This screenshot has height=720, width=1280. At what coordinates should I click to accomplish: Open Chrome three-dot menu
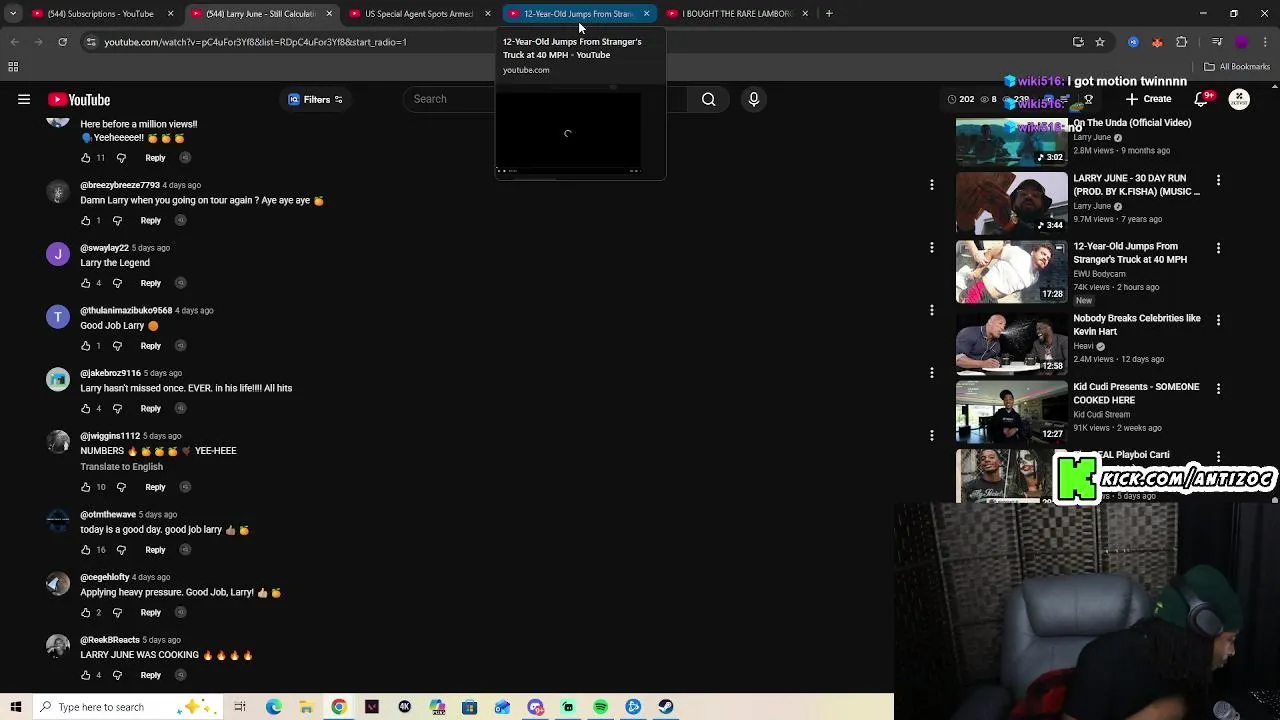[1265, 42]
